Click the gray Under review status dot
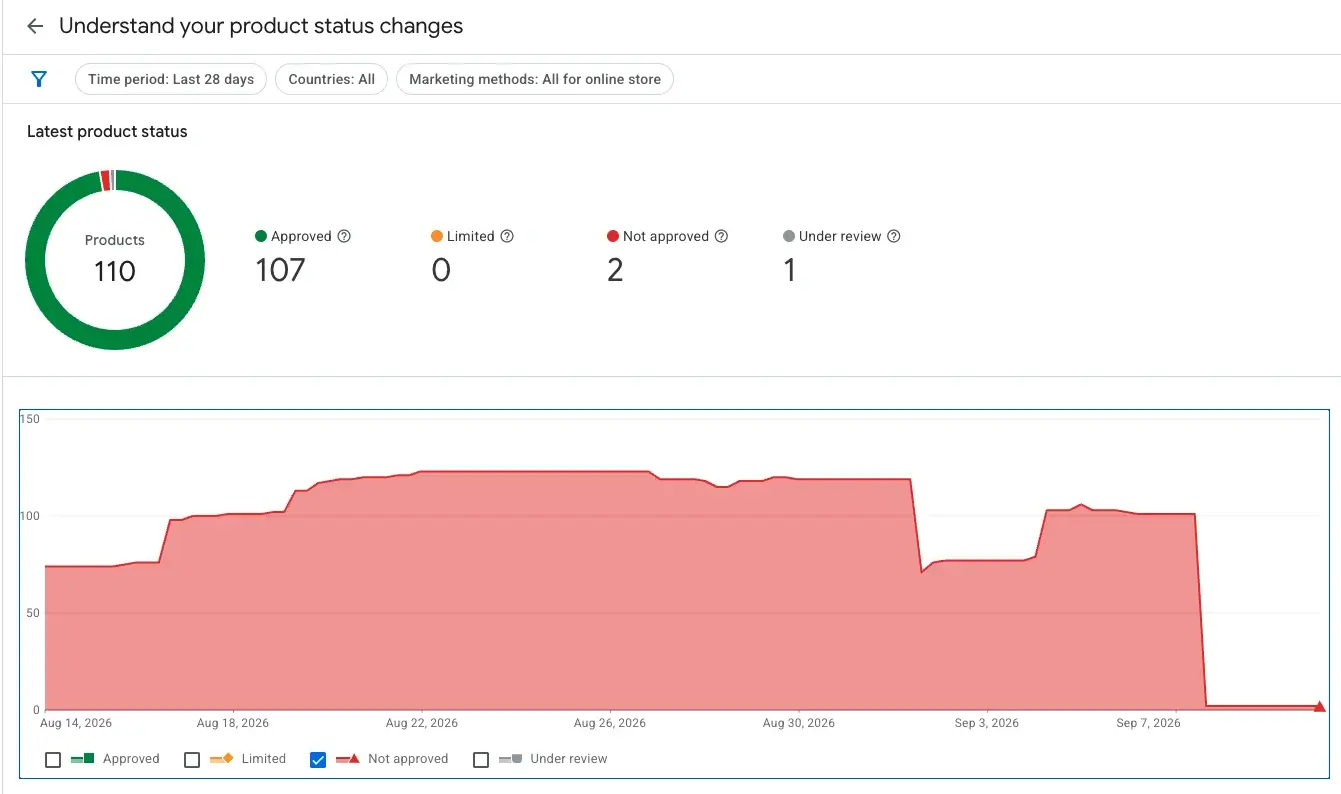The width and height of the screenshot is (1341, 794). coord(789,237)
